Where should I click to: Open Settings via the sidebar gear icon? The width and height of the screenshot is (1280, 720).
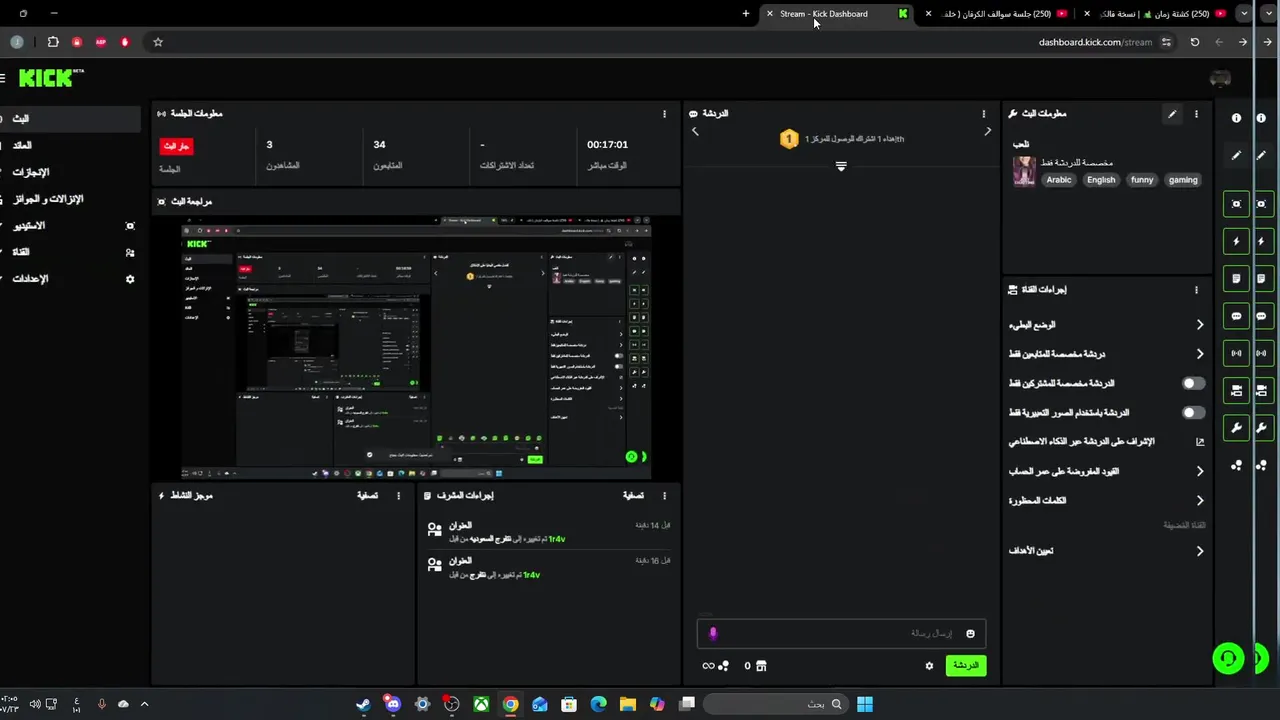click(x=130, y=279)
